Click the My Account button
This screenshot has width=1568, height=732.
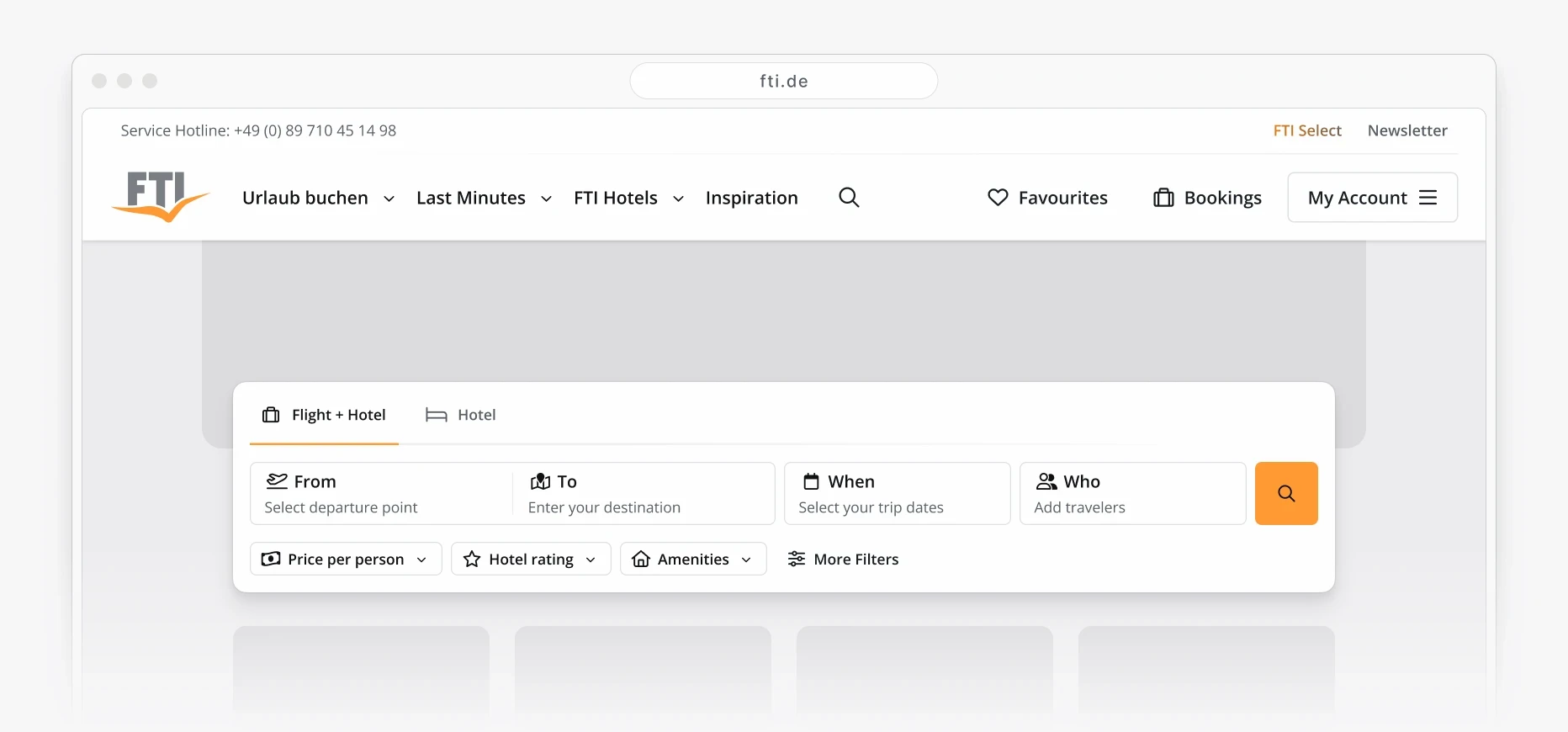click(x=1373, y=198)
